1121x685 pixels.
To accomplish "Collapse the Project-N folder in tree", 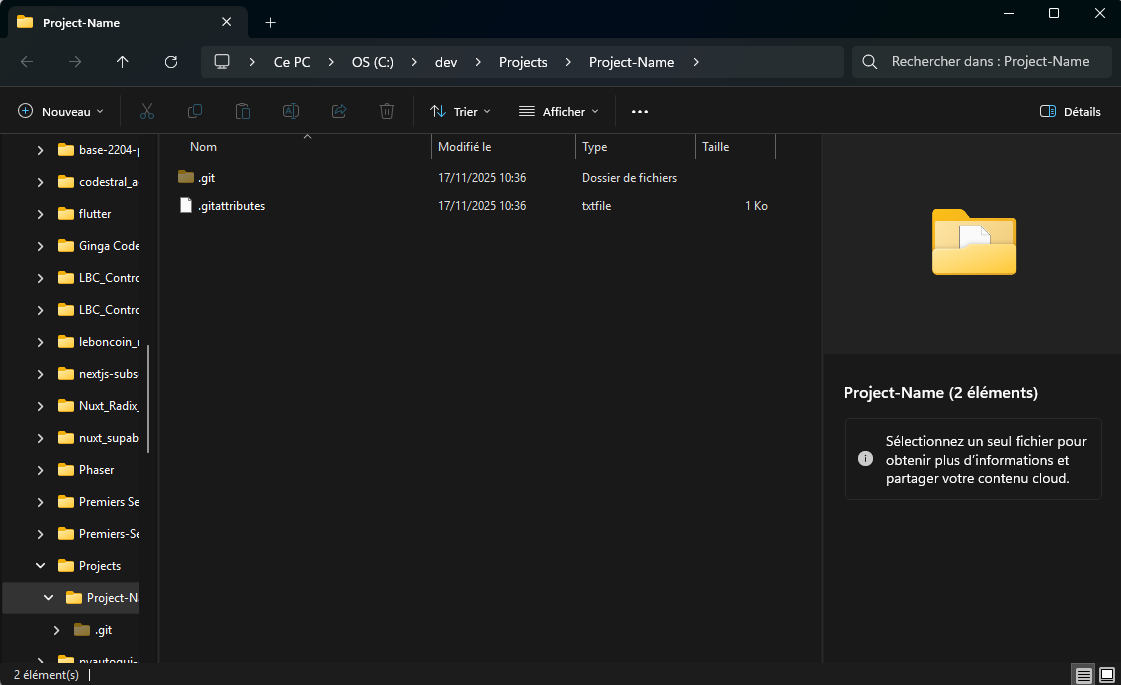I will point(48,598).
